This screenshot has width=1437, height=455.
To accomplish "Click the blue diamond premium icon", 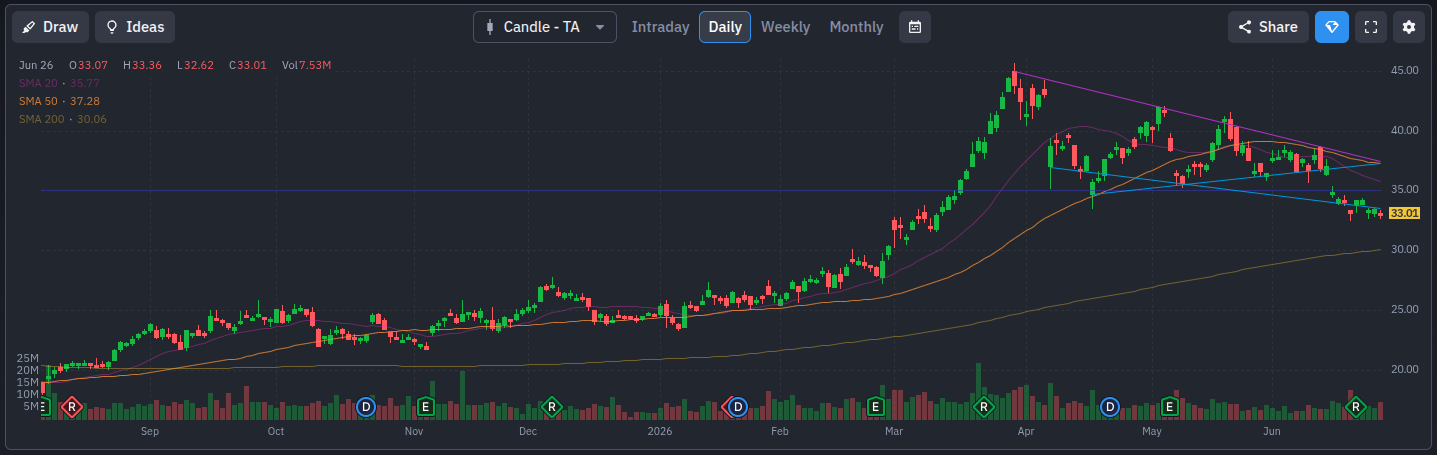I will pyautogui.click(x=1331, y=27).
